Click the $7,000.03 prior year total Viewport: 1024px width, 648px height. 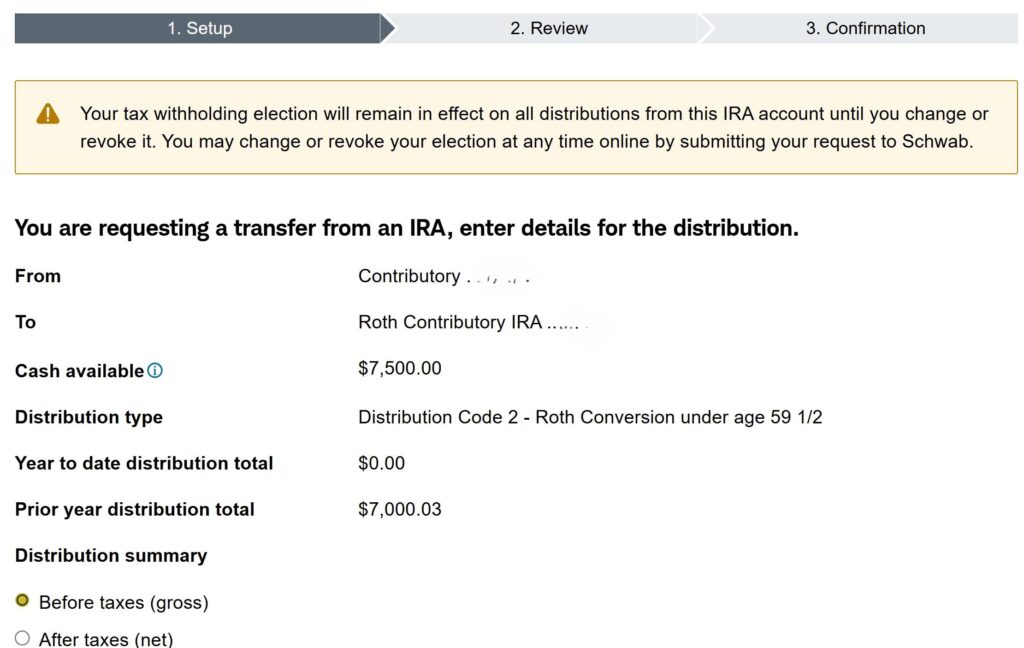[399, 509]
